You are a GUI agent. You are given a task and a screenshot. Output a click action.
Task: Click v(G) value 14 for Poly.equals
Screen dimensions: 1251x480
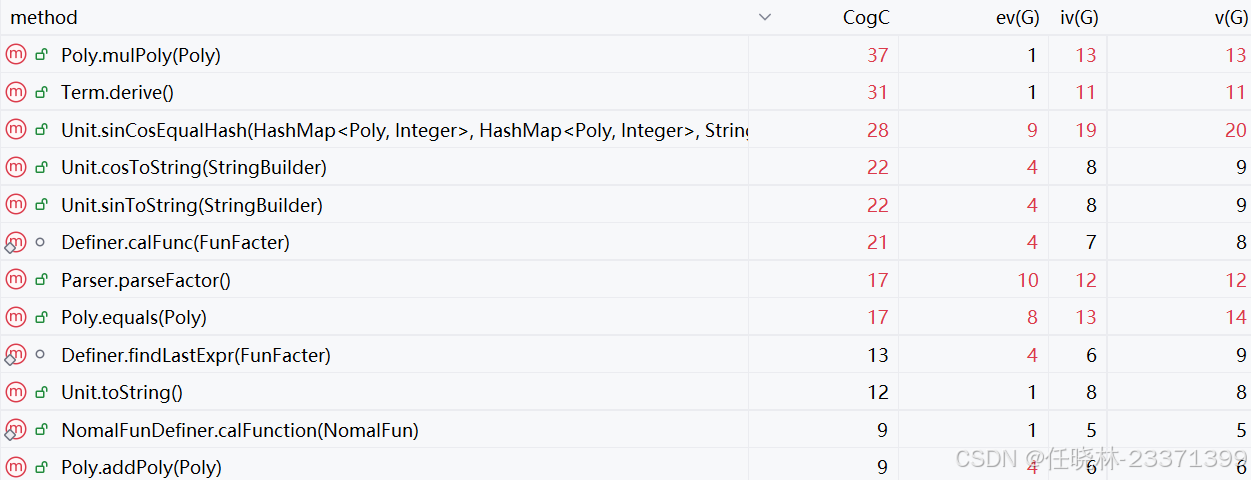1236,317
